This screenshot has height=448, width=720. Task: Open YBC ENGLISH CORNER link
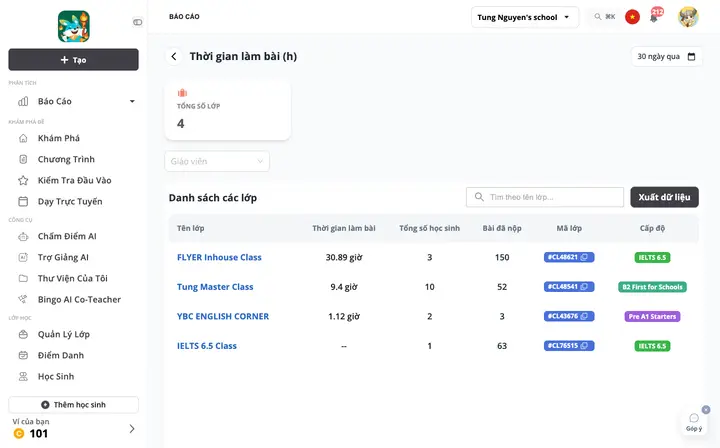click(223, 316)
